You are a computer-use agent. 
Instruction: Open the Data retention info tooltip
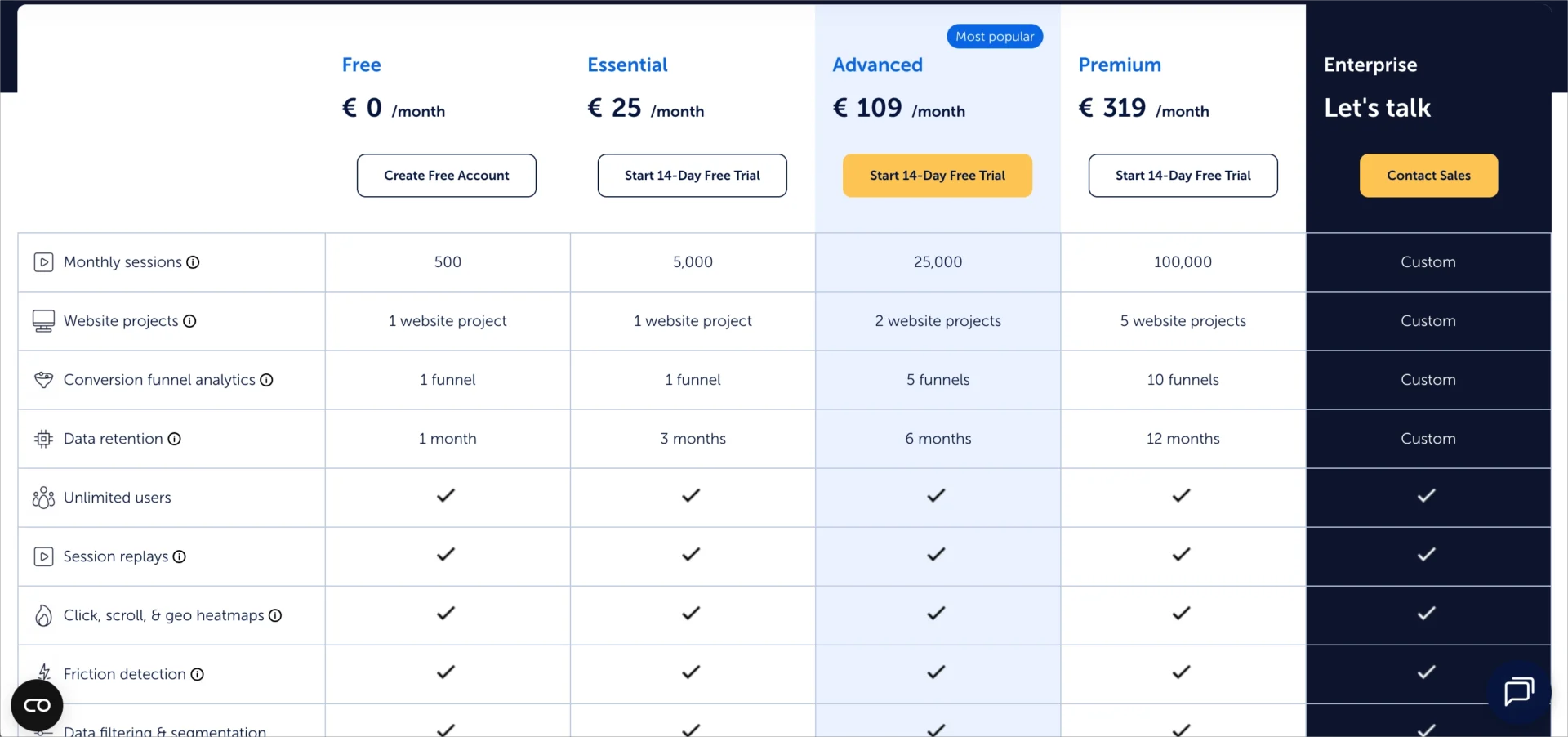[176, 439]
